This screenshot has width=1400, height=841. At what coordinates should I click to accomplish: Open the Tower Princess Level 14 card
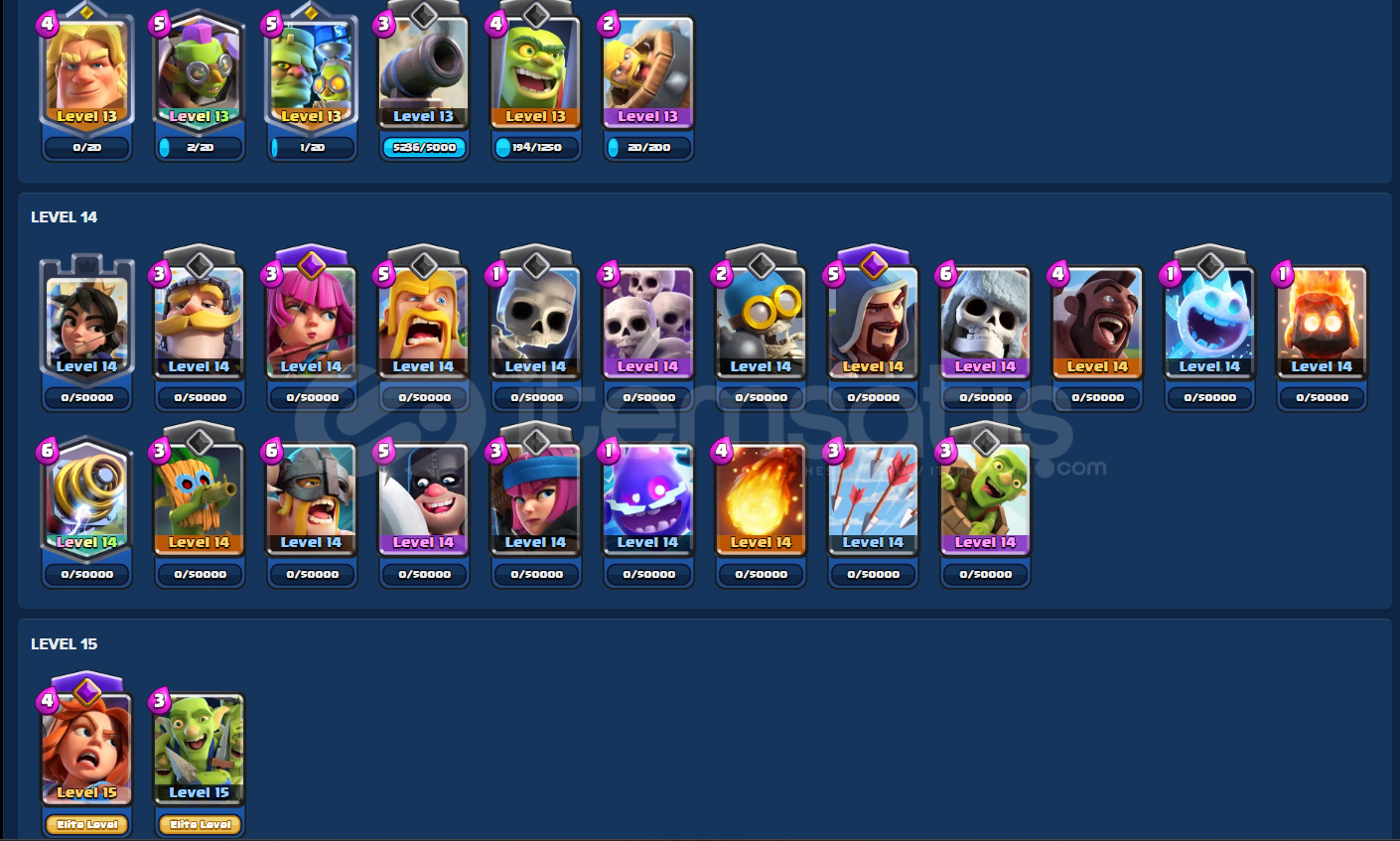86,318
